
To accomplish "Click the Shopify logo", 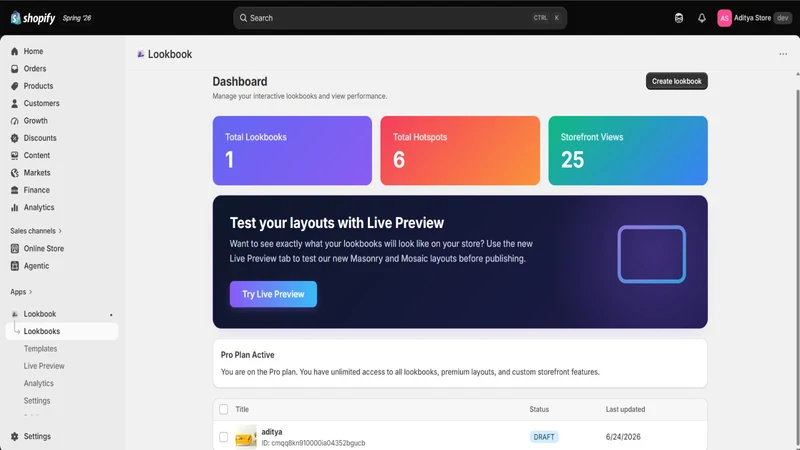I will (33, 18).
